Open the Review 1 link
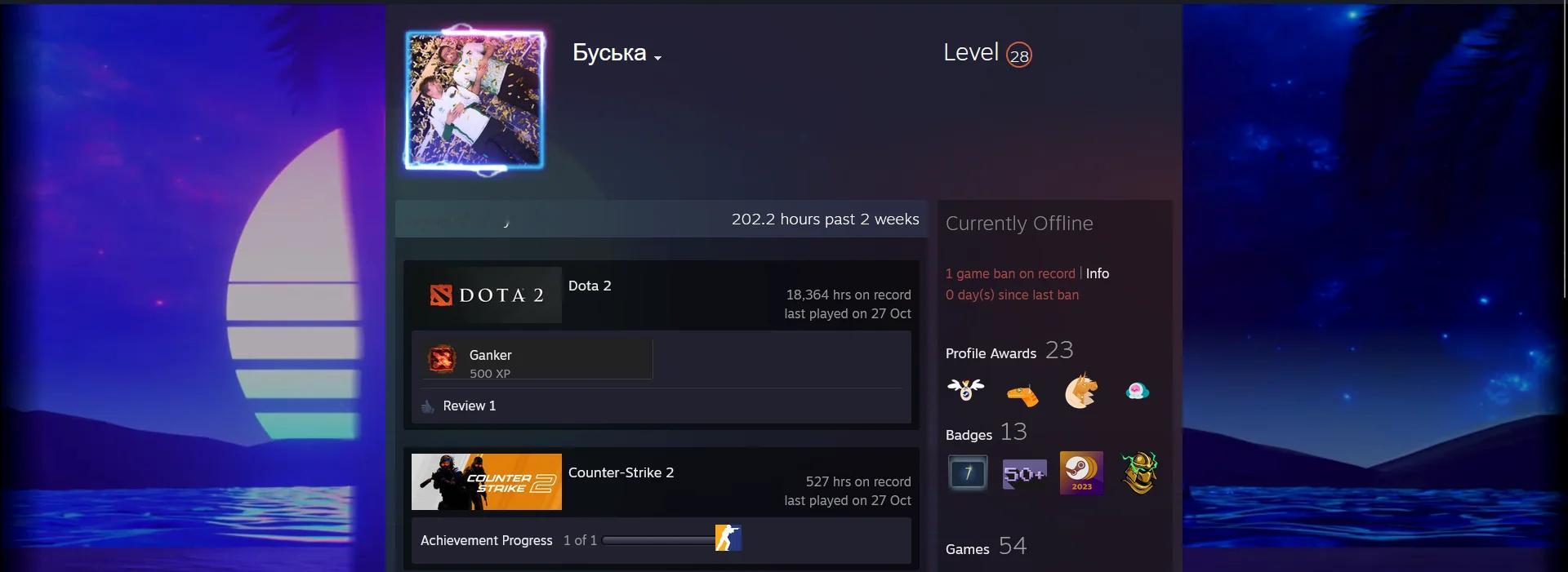Image resolution: width=1568 pixels, height=572 pixels. click(x=469, y=406)
